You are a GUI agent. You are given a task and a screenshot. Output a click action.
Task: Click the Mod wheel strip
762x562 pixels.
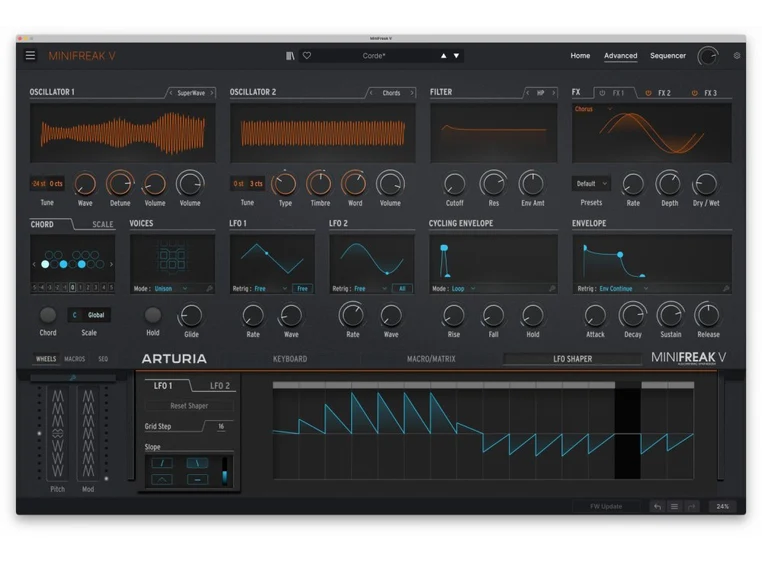[x=88, y=433]
